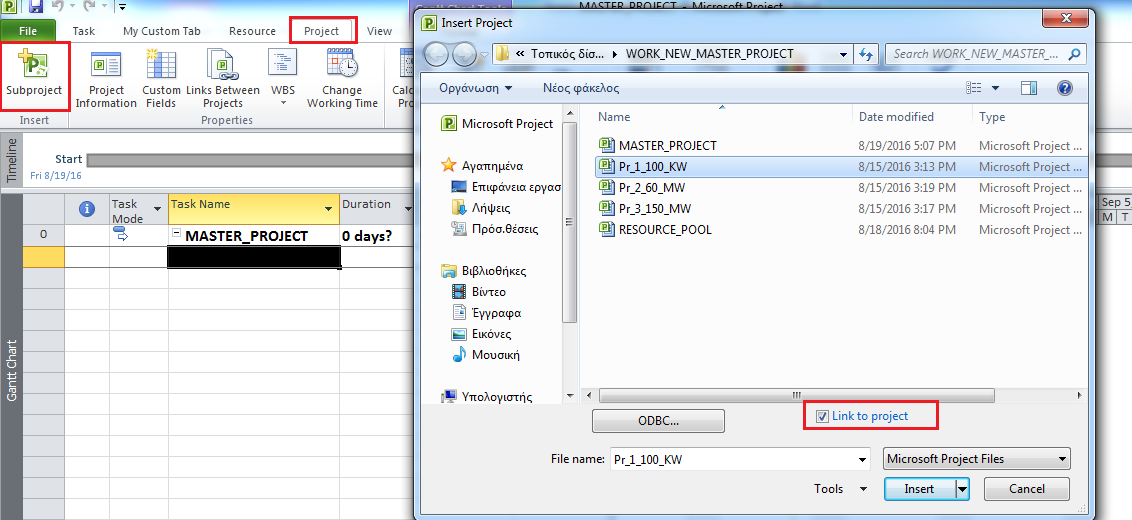Select the Project ribbon tab
The height and width of the screenshot is (520, 1132).
(x=321, y=31)
